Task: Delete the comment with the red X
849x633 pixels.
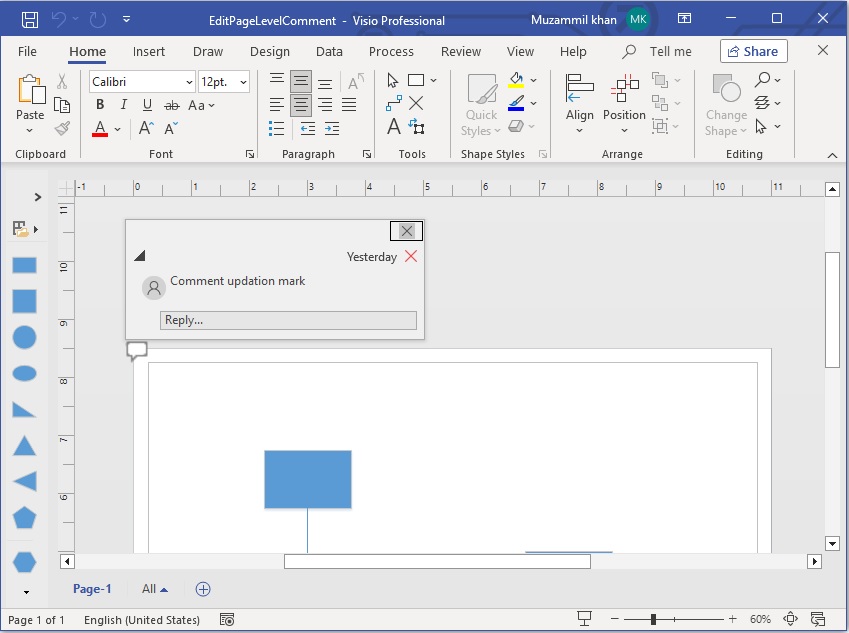Action: point(410,257)
